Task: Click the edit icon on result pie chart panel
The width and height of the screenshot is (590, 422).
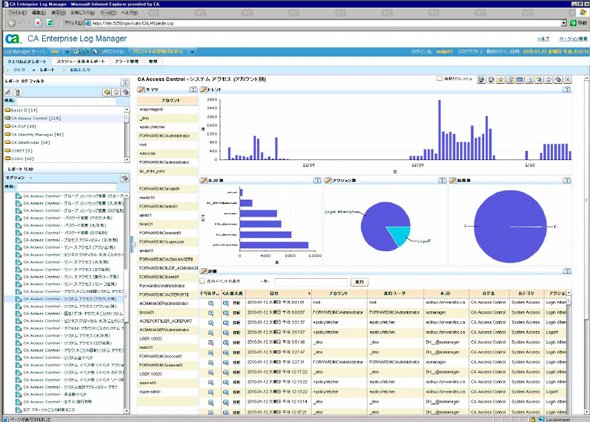Action: tap(453, 181)
